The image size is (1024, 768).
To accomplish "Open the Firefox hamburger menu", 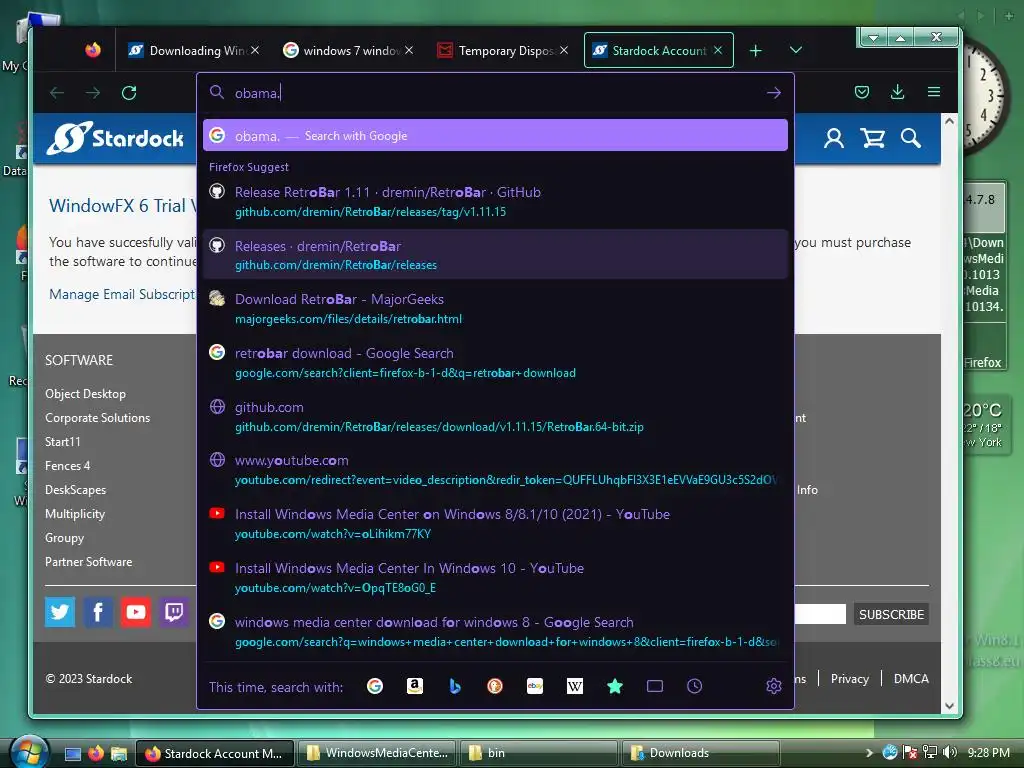I will point(934,92).
